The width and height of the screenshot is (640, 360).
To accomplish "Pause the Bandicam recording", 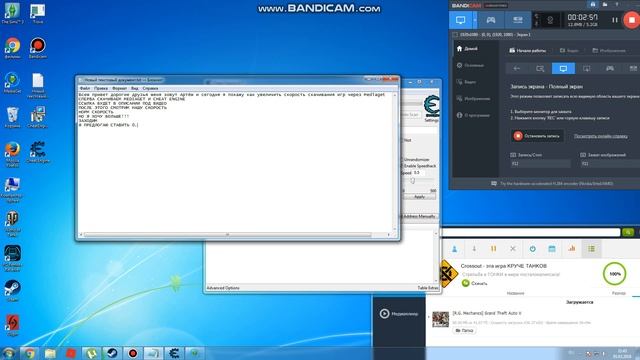I will coord(615,20).
